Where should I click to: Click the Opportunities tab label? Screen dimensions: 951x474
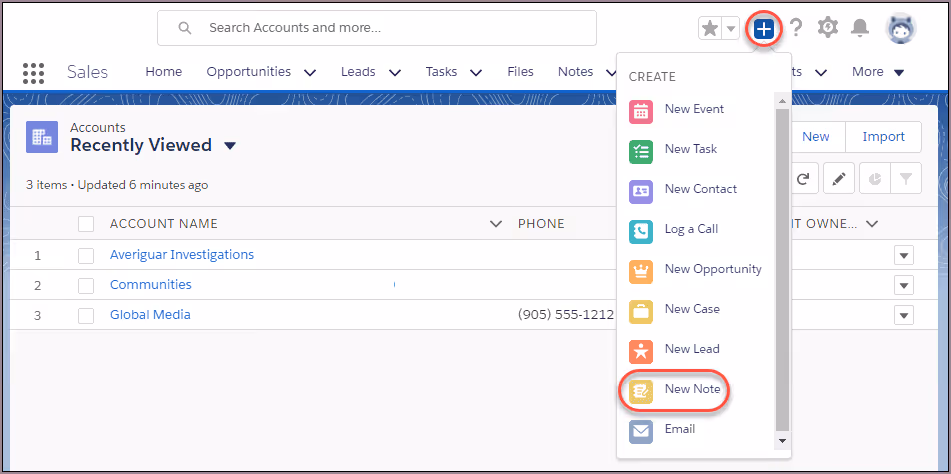pos(249,72)
